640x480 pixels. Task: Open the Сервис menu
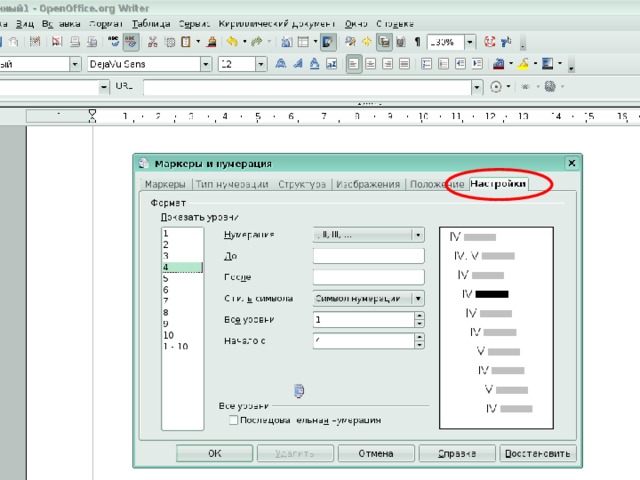point(194,24)
